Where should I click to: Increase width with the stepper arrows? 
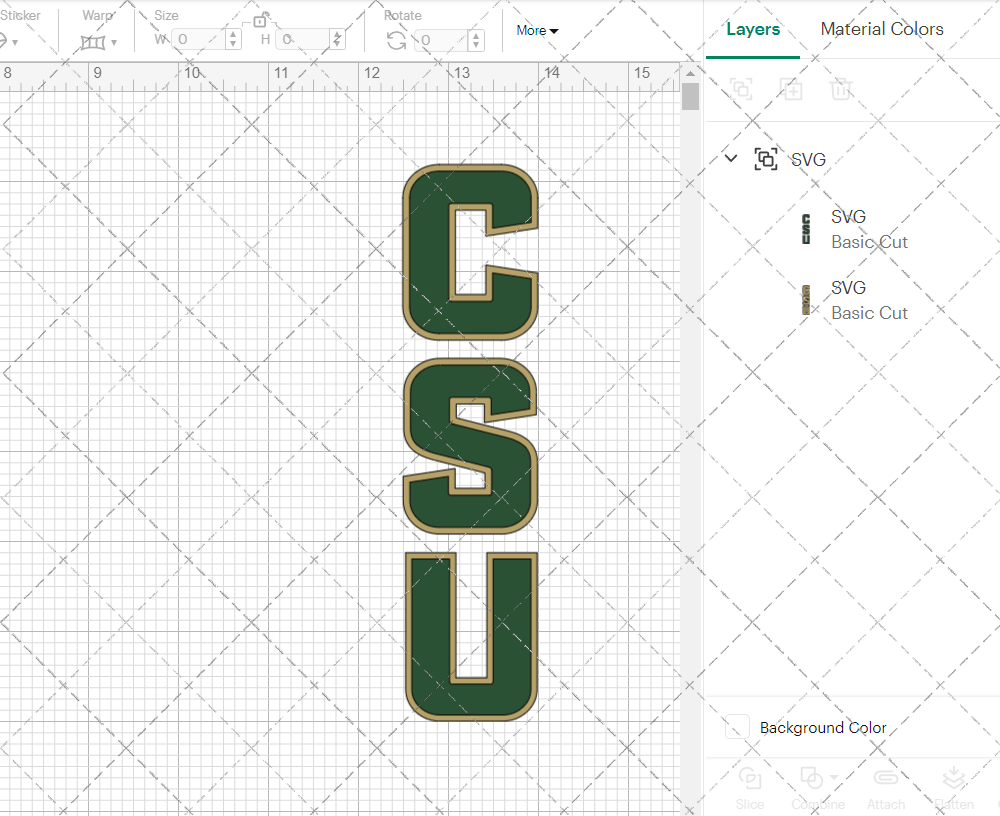click(x=233, y=40)
